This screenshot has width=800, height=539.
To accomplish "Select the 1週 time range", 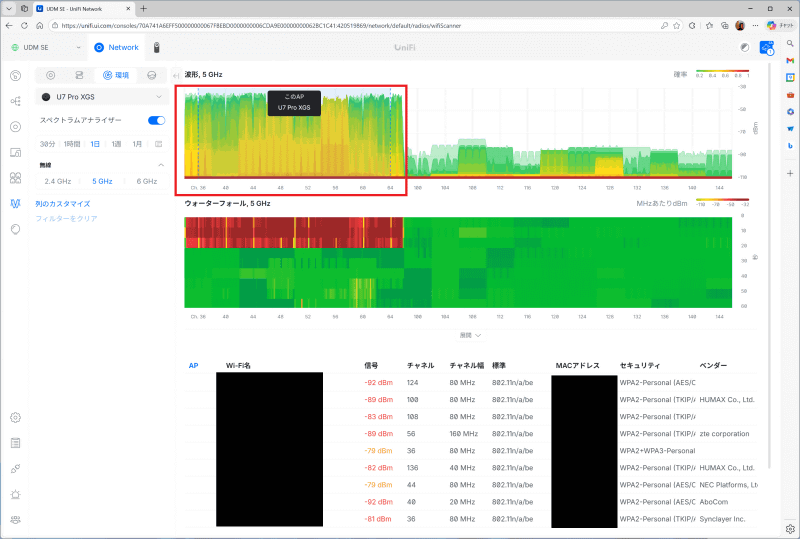I will click(x=116, y=144).
